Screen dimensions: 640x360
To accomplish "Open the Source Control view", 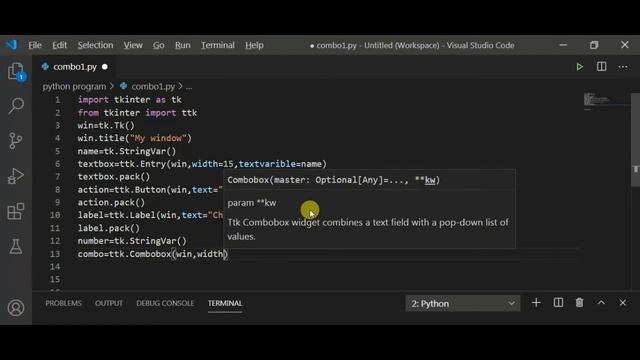I will [x=16, y=141].
